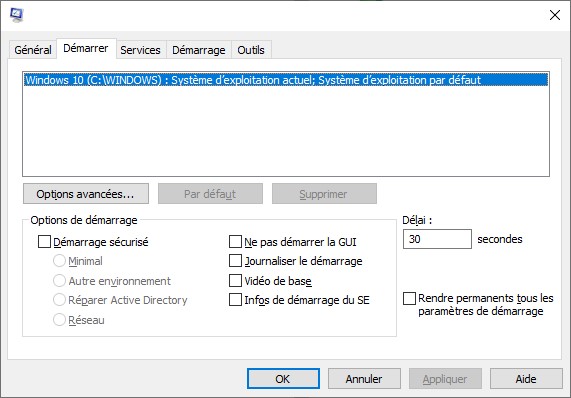
Task: Open the Outils tab
Action: [251, 50]
